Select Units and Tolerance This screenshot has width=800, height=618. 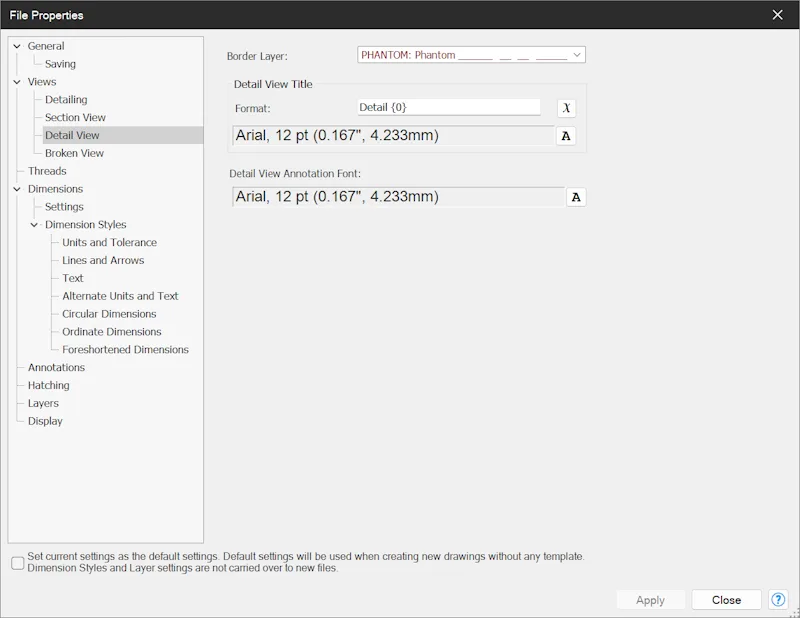click(x=109, y=242)
